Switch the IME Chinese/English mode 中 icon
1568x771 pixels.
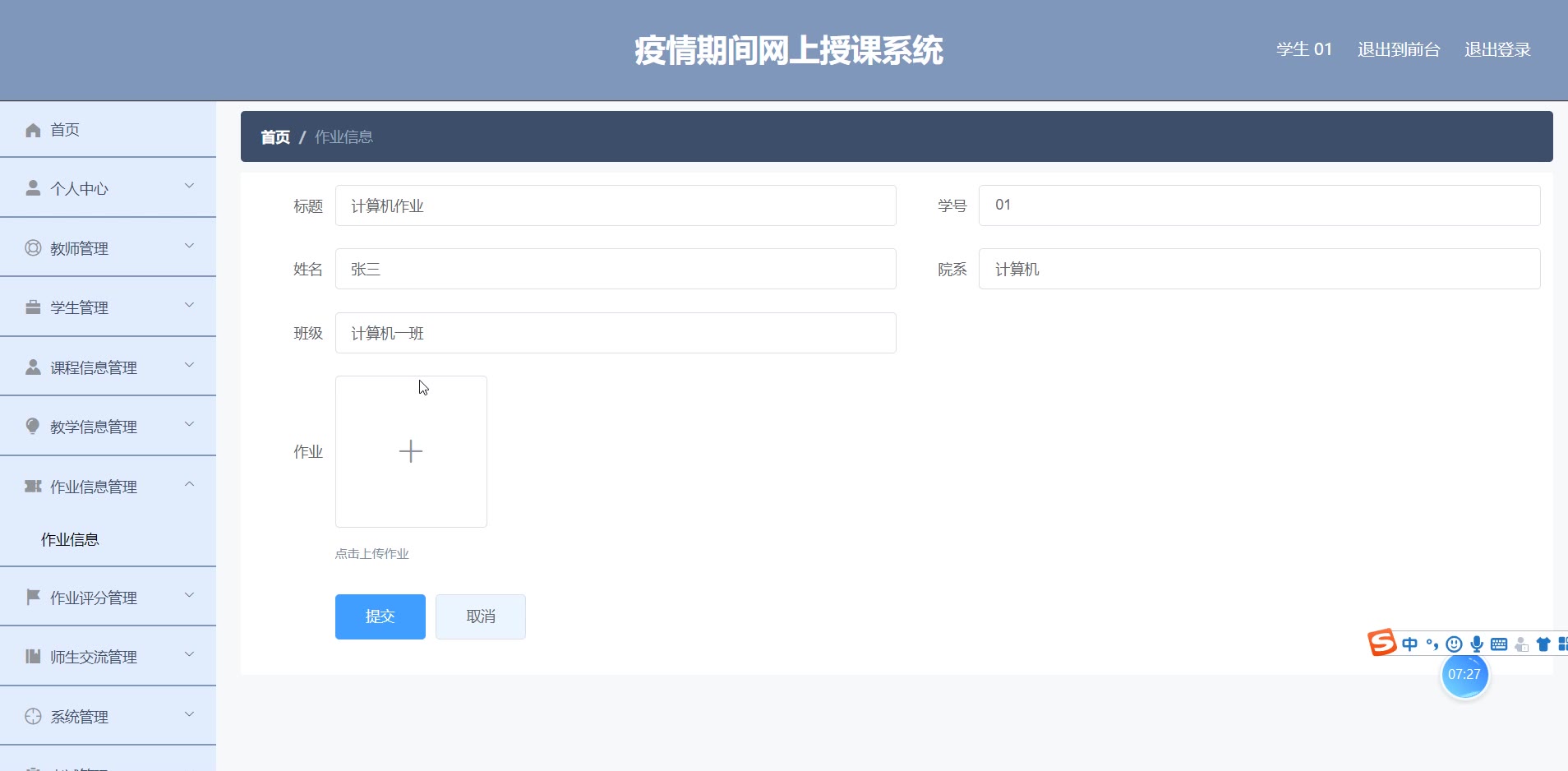coord(1410,644)
